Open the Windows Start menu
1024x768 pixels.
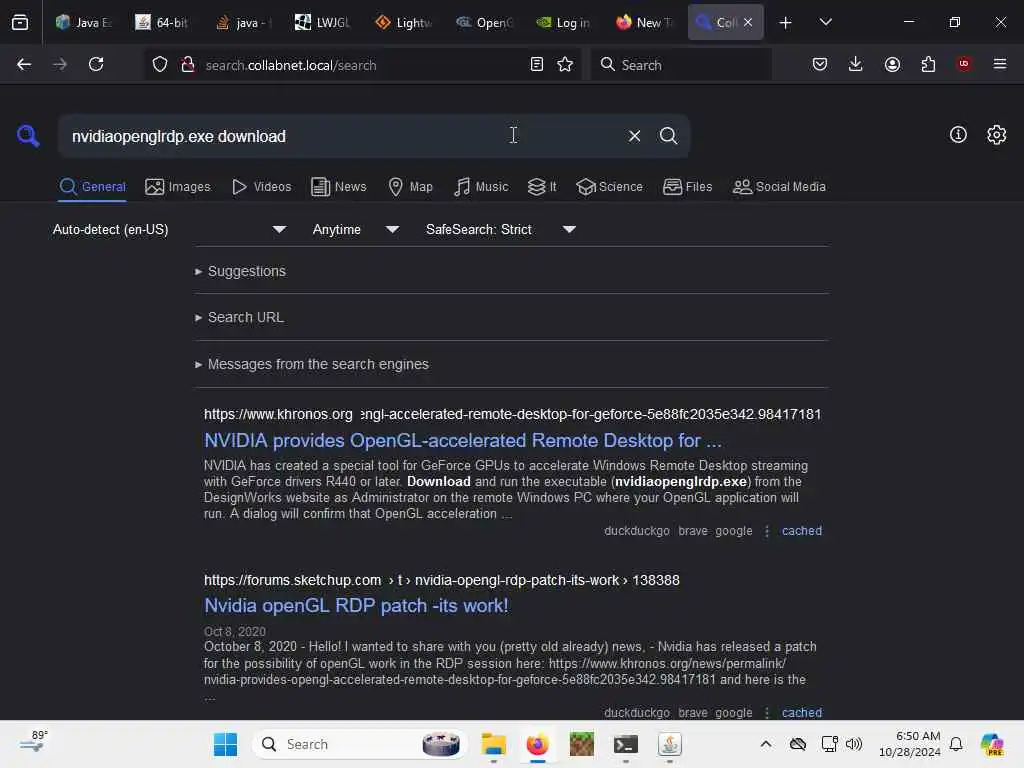(226, 744)
